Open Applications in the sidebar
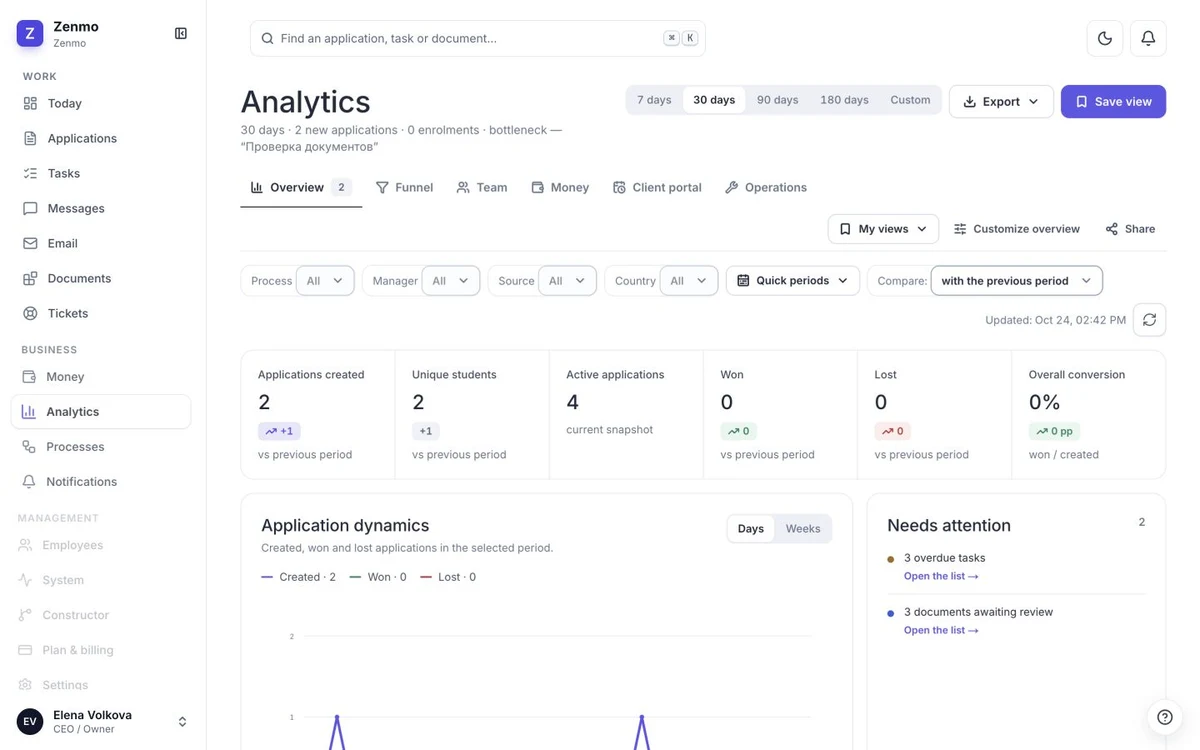This screenshot has width=1200, height=750. point(101,138)
